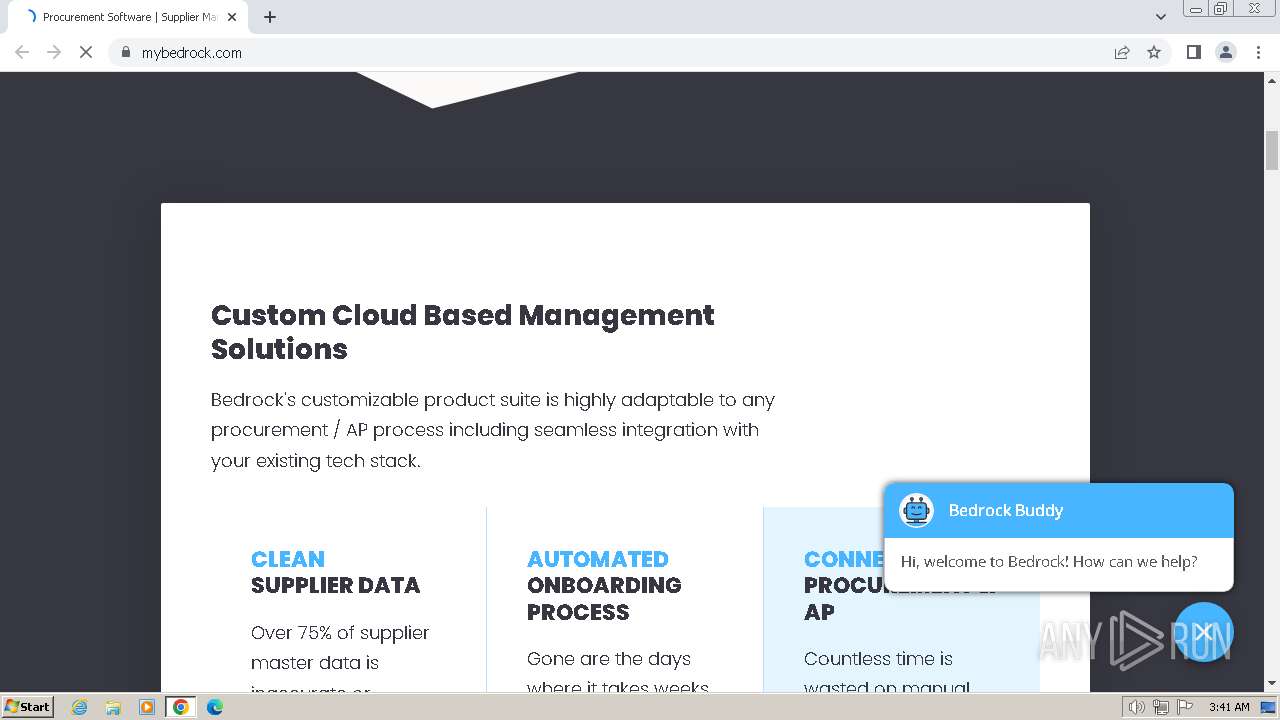Click Custom Cloud Based Management Solutions heading
The height and width of the screenshot is (720, 1280).
click(x=463, y=332)
